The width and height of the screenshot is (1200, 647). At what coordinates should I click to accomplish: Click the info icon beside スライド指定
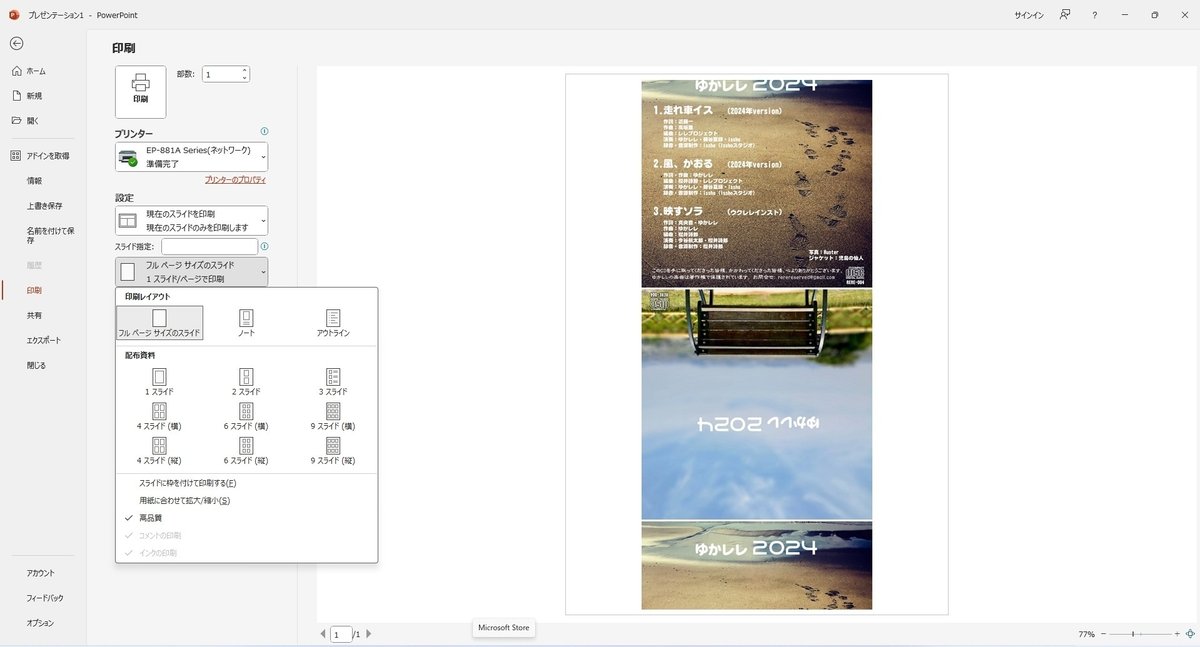click(264, 246)
